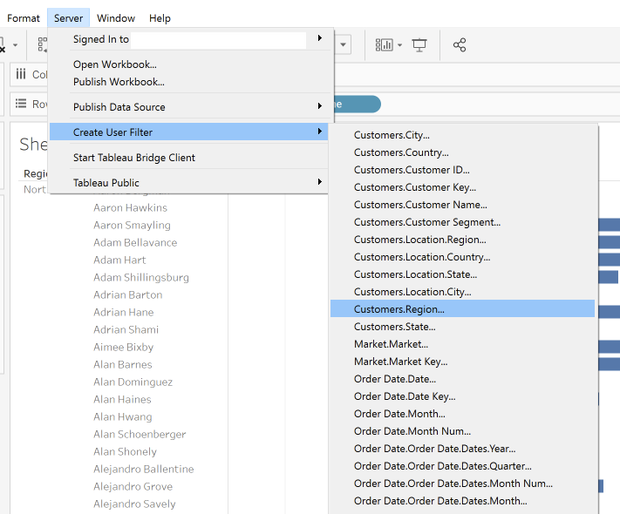
Task: Select Customers.Region... user filter option
Action: (x=399, y=309)
